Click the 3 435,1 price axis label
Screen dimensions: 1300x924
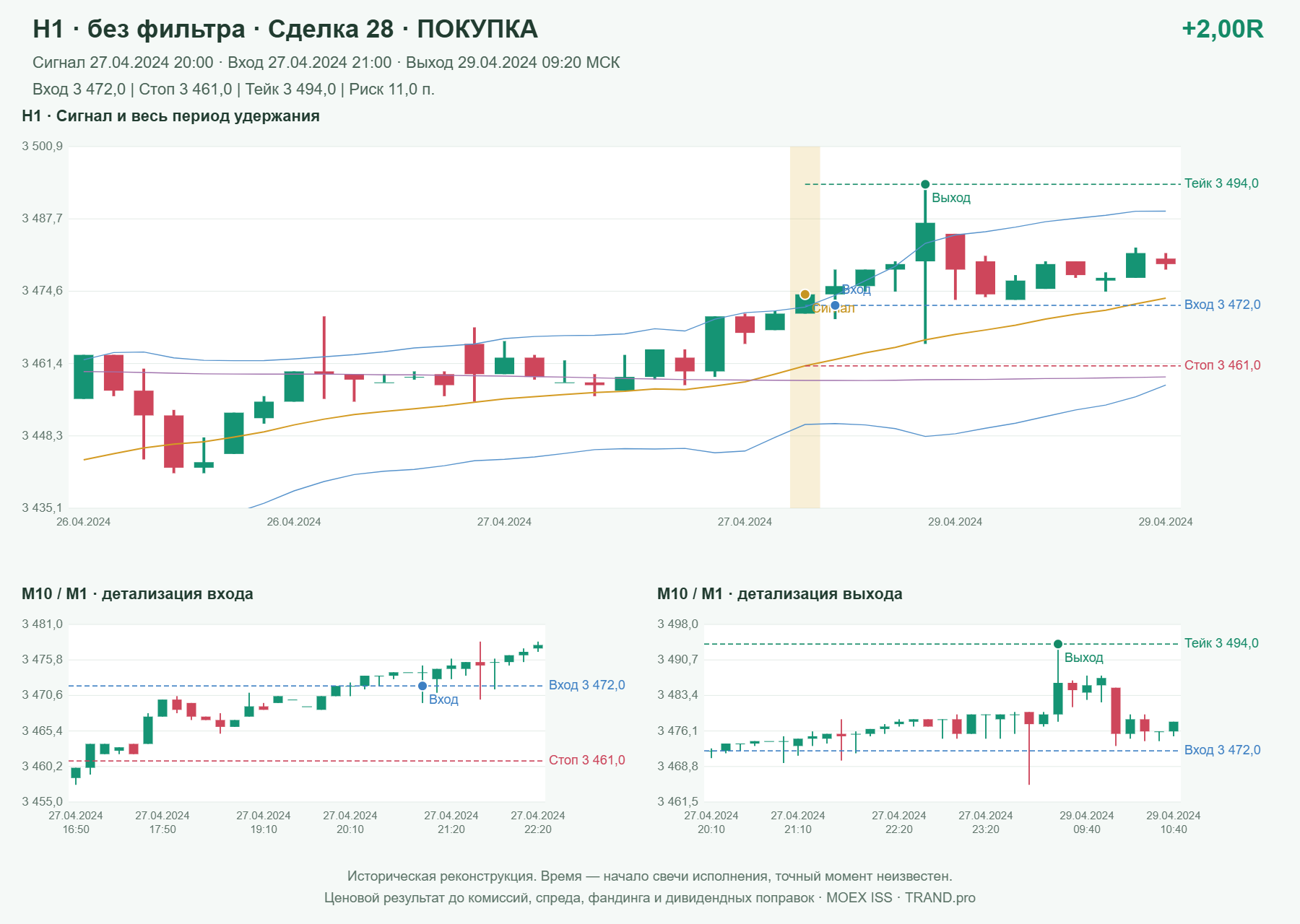tap(42, 508)
